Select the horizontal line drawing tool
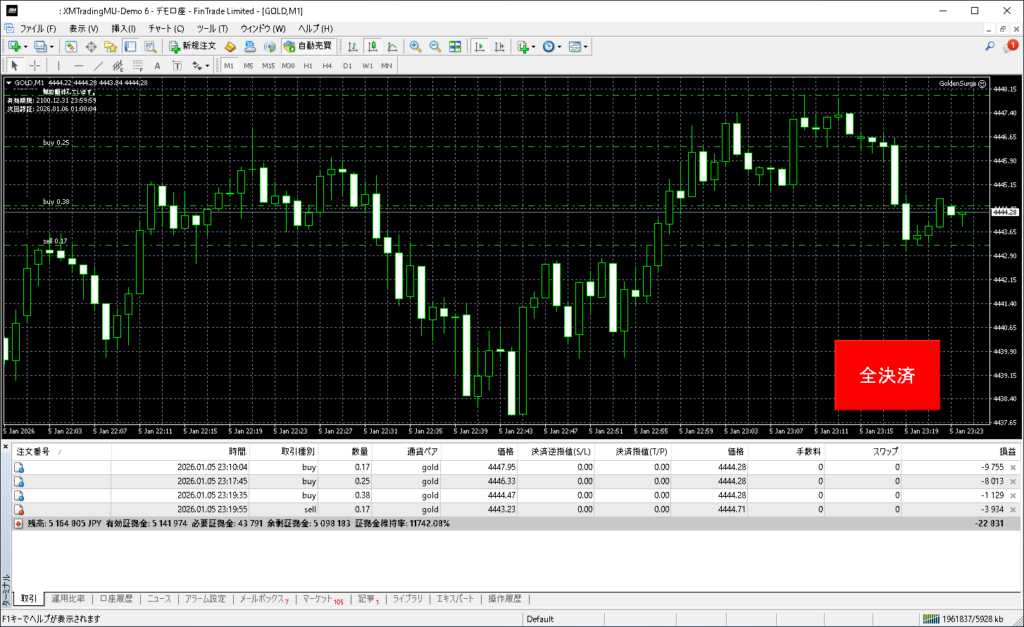The image size is (1024, 627). click(x=78, y=65)
